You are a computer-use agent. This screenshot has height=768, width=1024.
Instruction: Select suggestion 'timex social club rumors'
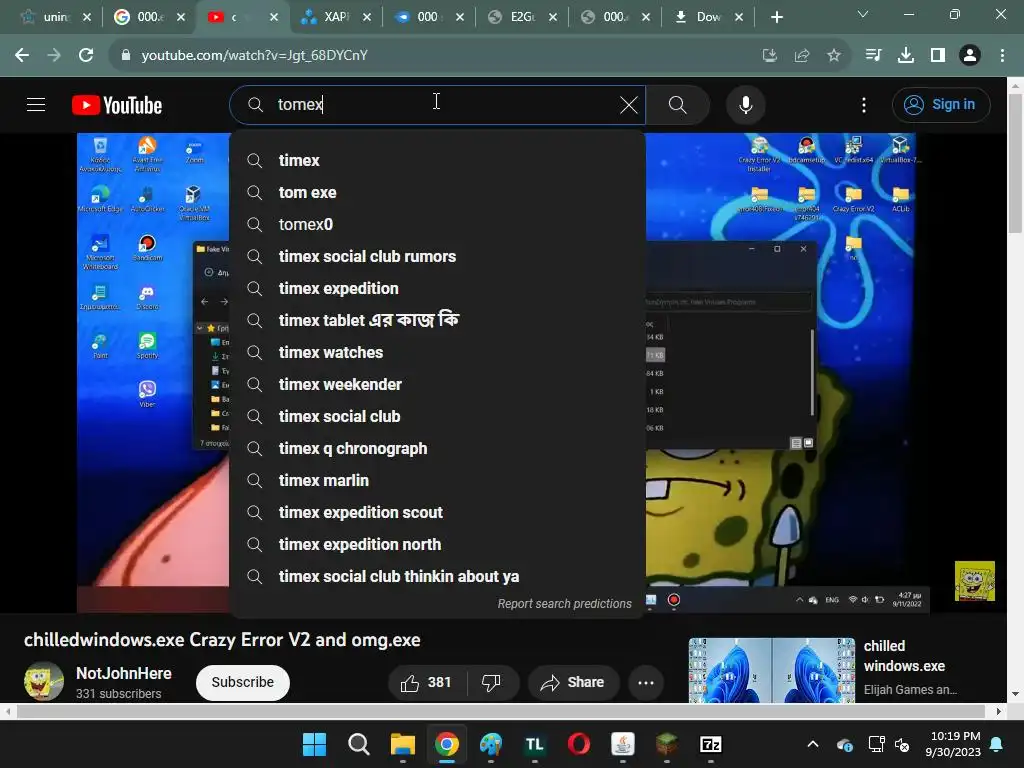pyautogui.click(x=438, y=256)
